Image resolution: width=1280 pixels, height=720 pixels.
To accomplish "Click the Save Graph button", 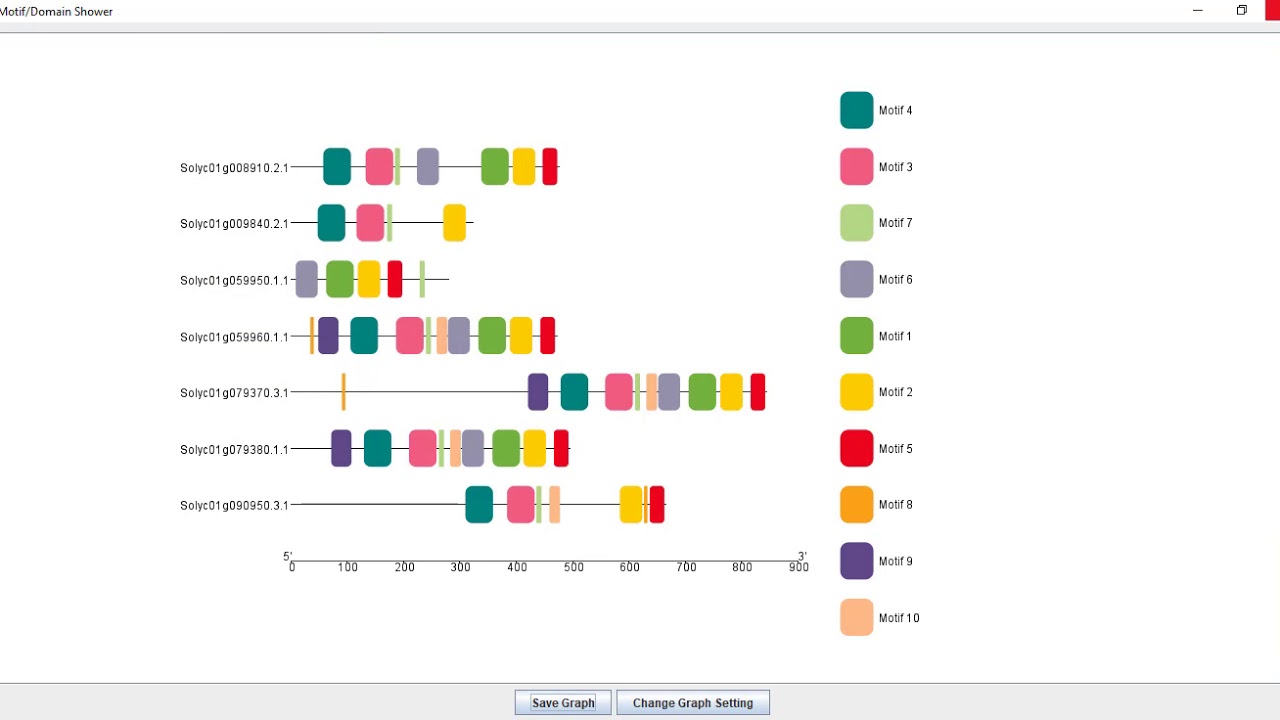I will click(563, 703).
